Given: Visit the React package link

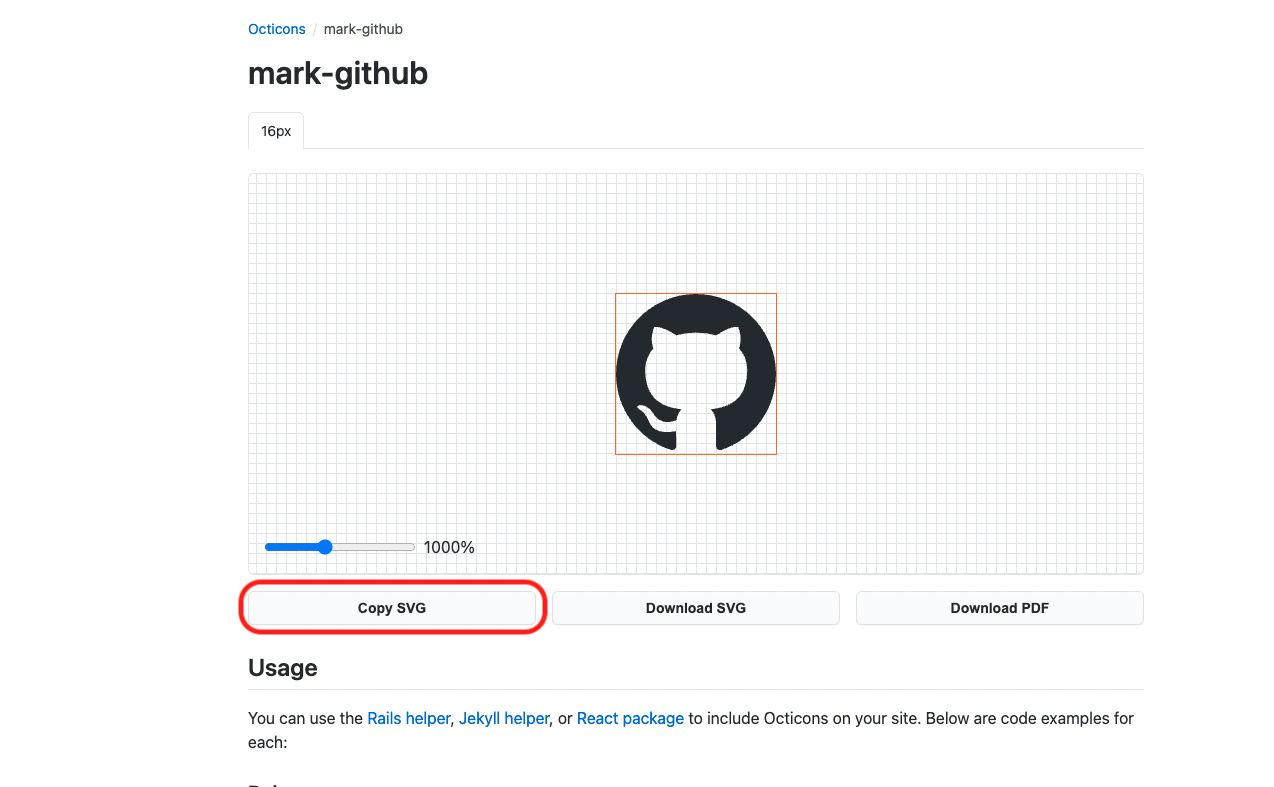Looking at the screenshot, I should click(630, 718).
